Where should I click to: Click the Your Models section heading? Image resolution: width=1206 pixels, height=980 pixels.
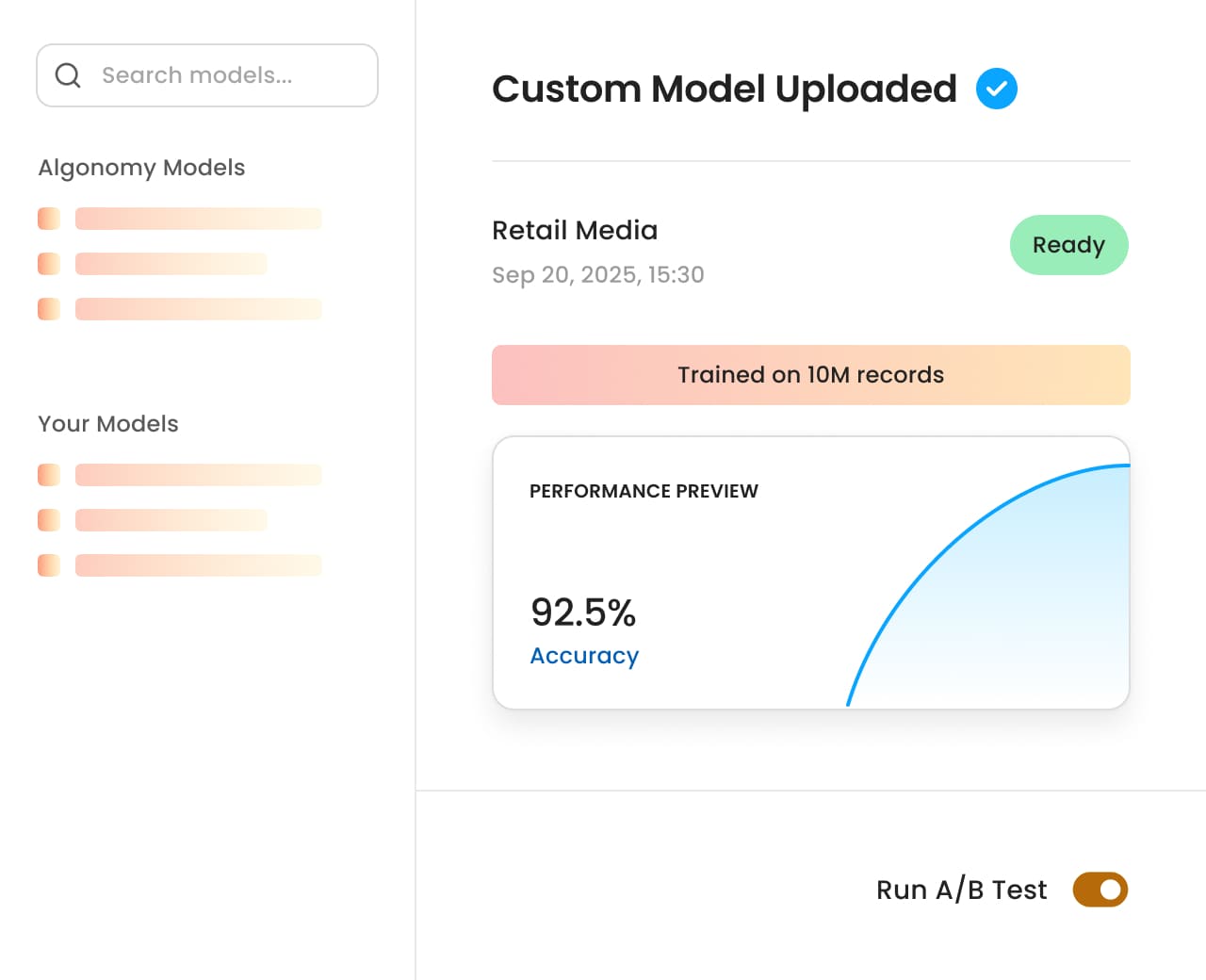tap(108, 424)
